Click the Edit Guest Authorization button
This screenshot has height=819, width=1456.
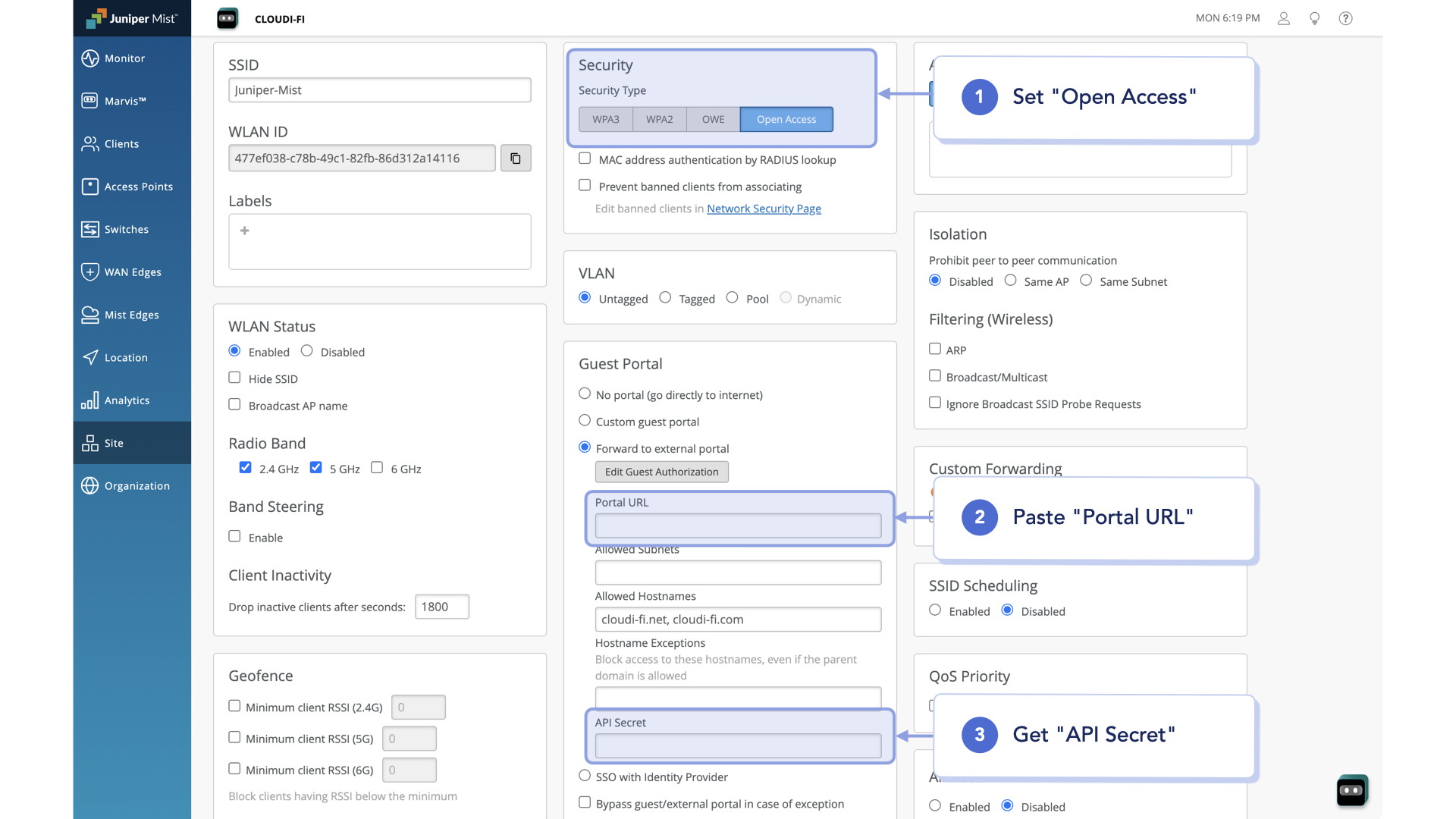661,472
